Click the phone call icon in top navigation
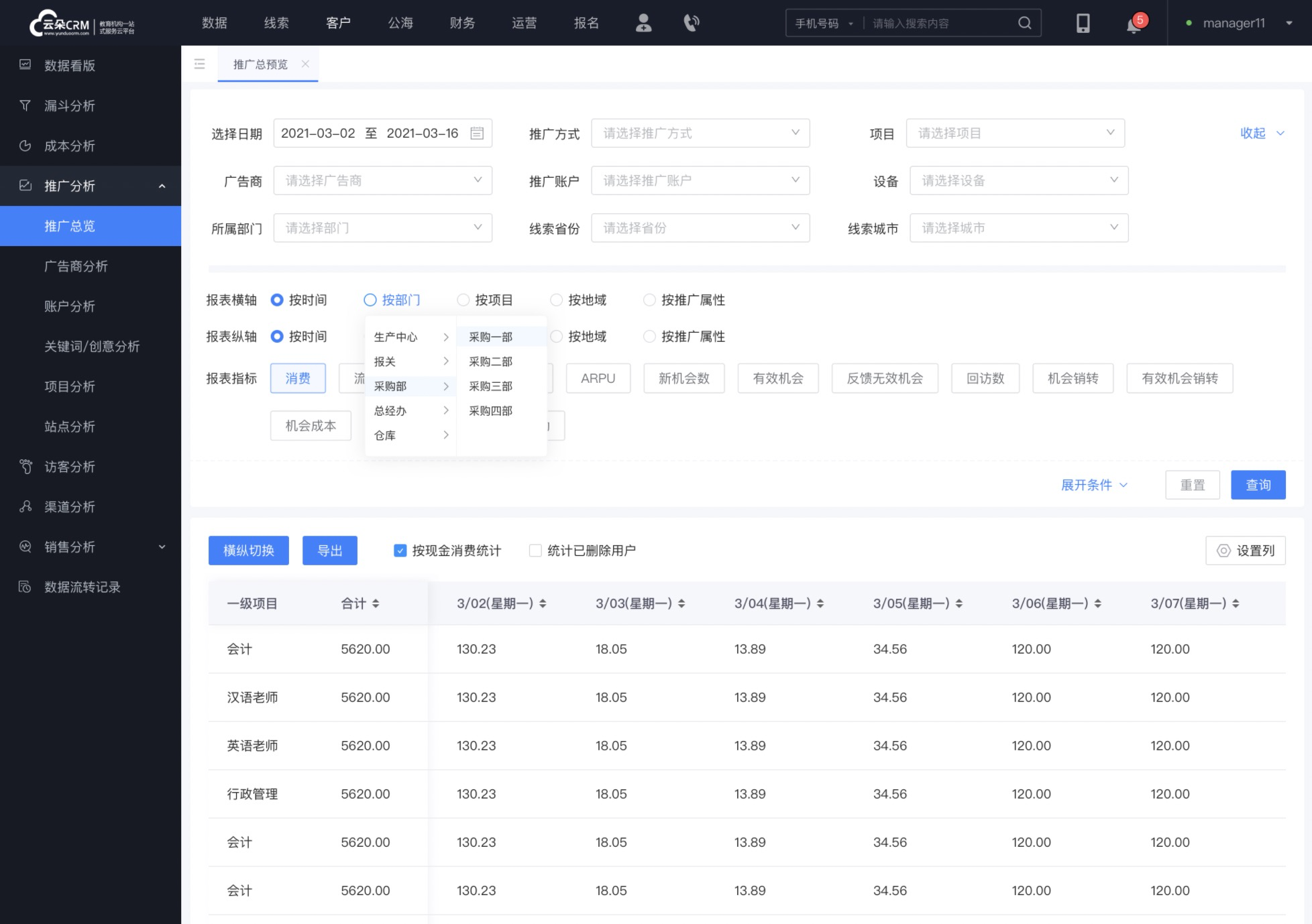Screen dimensions: 1312x924 point(690,23)
